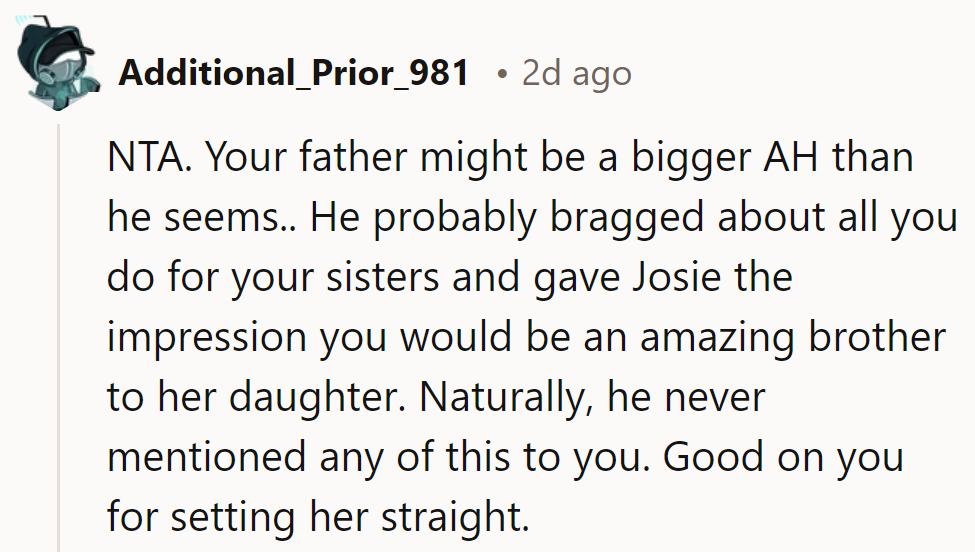Click the word "impression" in the comment

[206, 338]
